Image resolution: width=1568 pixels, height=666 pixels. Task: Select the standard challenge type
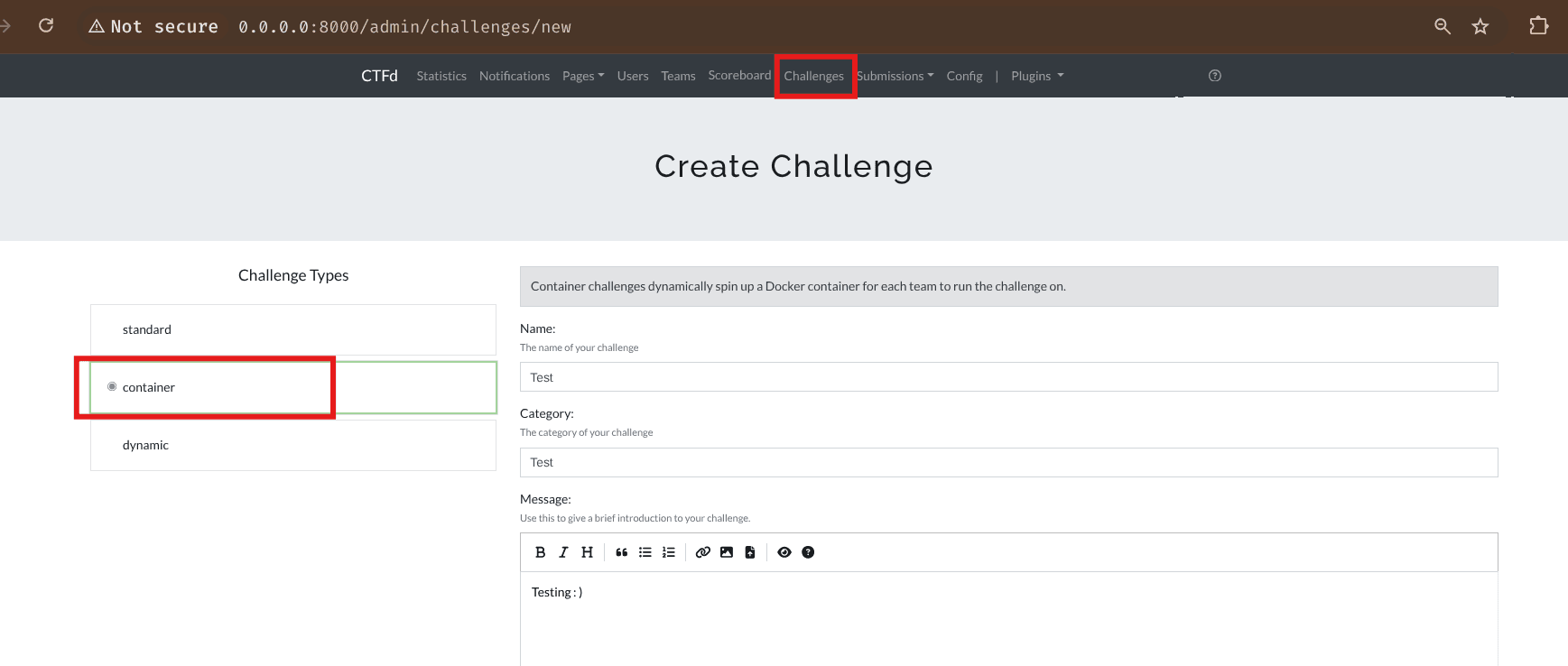(147, 329)
